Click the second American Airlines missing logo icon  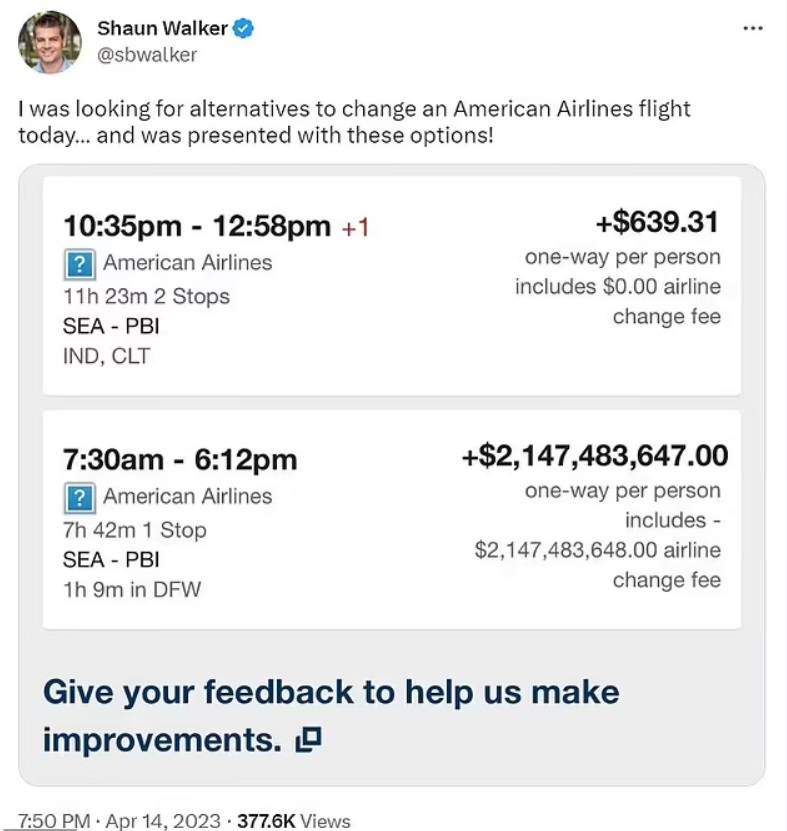tap(80, 498)
